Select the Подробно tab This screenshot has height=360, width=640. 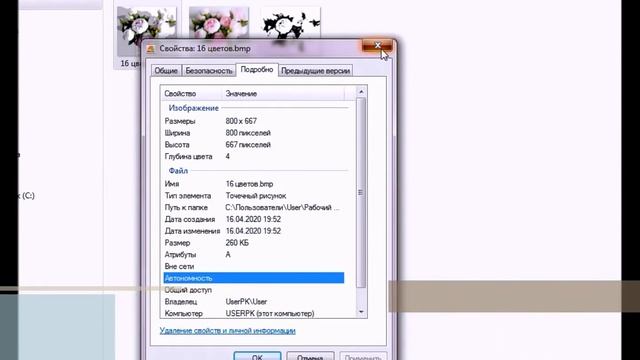257,69
